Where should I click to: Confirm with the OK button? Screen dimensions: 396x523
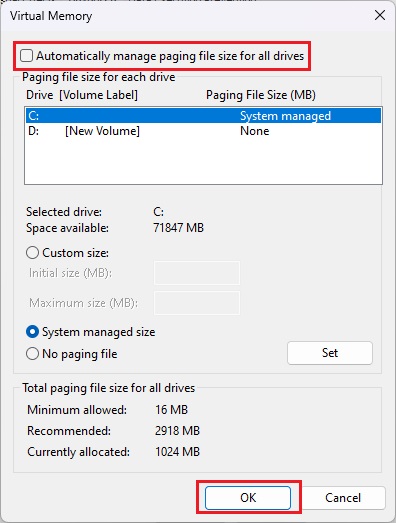click(x=248, y=498)
